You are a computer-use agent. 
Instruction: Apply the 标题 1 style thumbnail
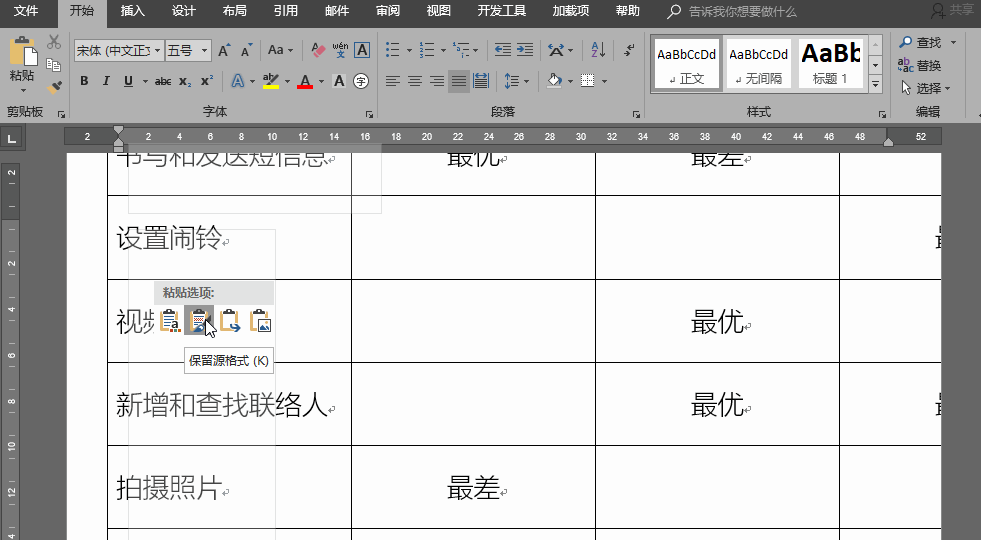click(x=830, y=63)
